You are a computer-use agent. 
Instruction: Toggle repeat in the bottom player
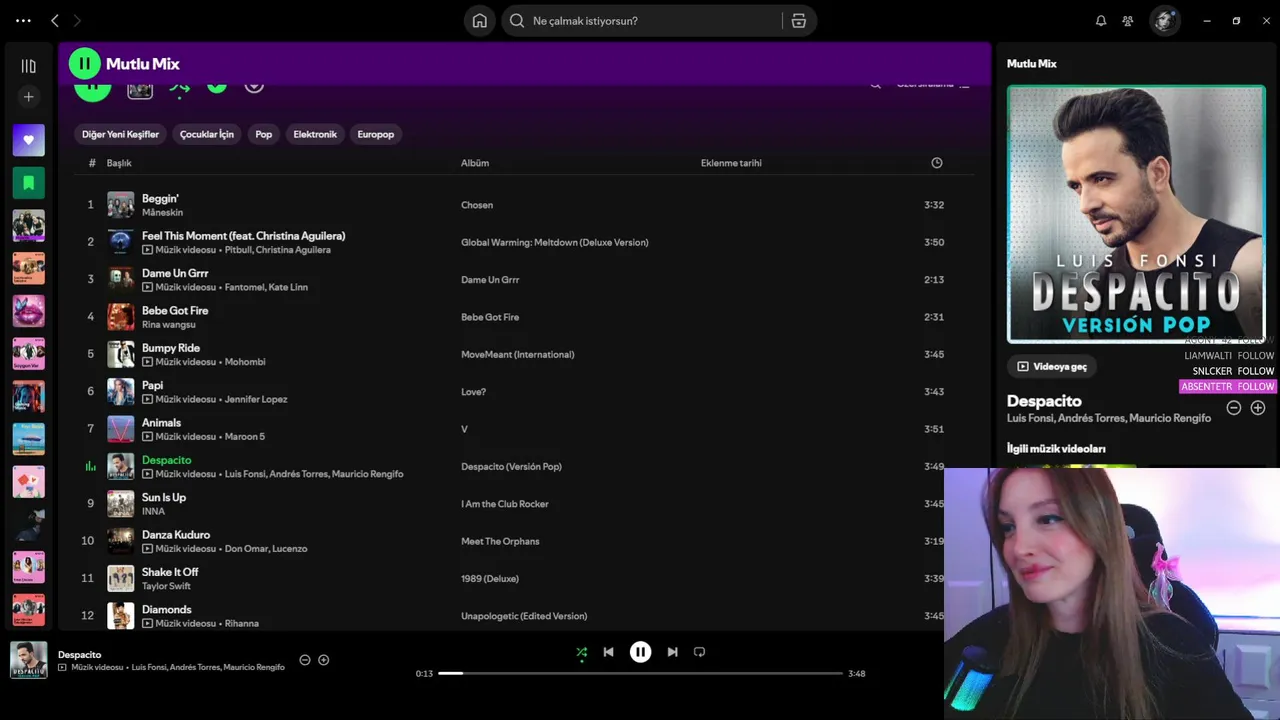(700, 652)
